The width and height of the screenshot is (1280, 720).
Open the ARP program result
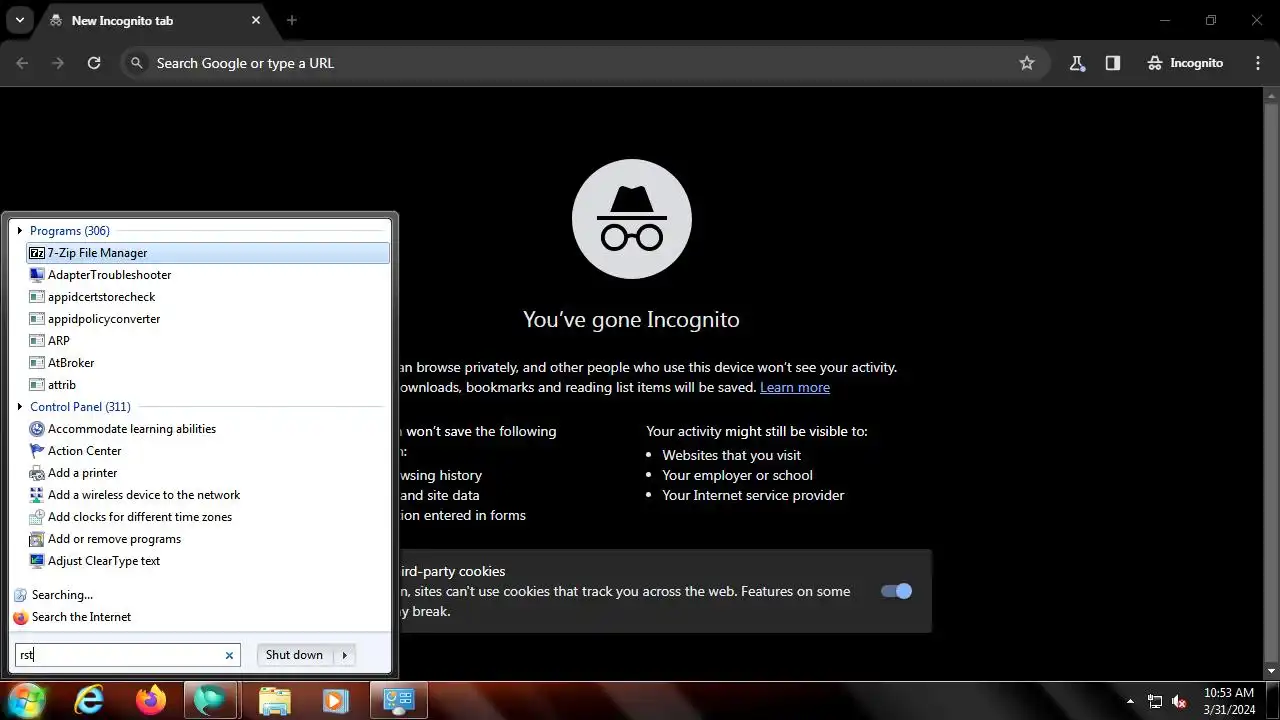pos(207,341)
